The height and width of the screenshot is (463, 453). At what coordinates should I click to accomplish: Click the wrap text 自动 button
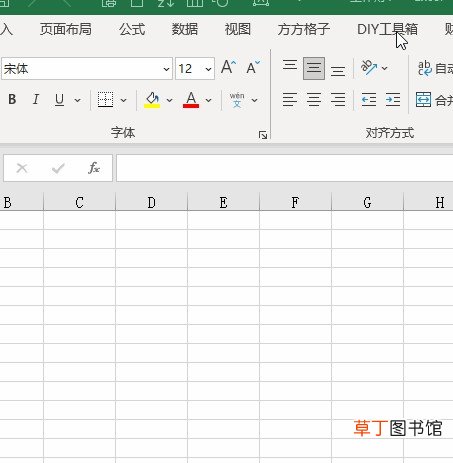(435, 68)
